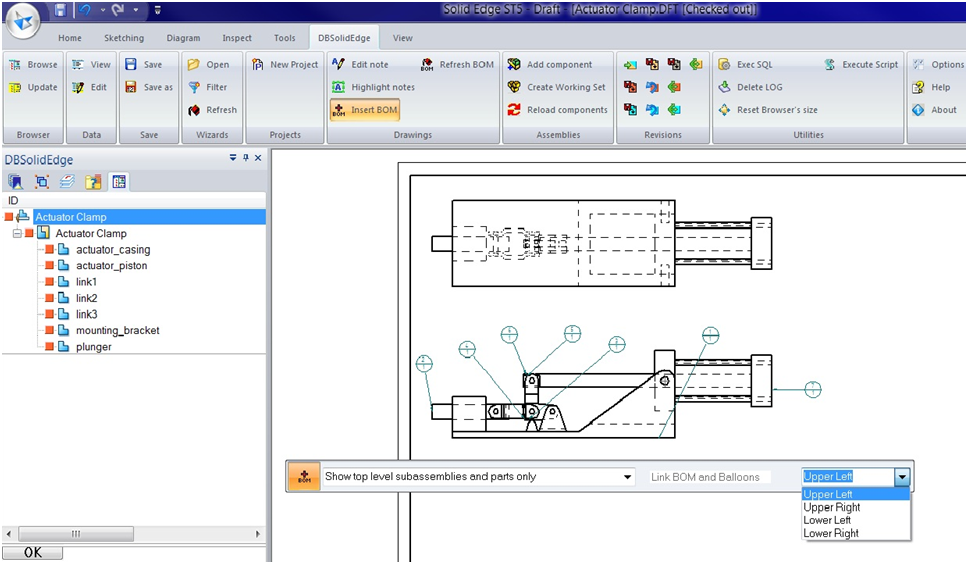Screen dimensions: 966x563
Task: Click Reset Browser's size
Action: pos(768,110)
